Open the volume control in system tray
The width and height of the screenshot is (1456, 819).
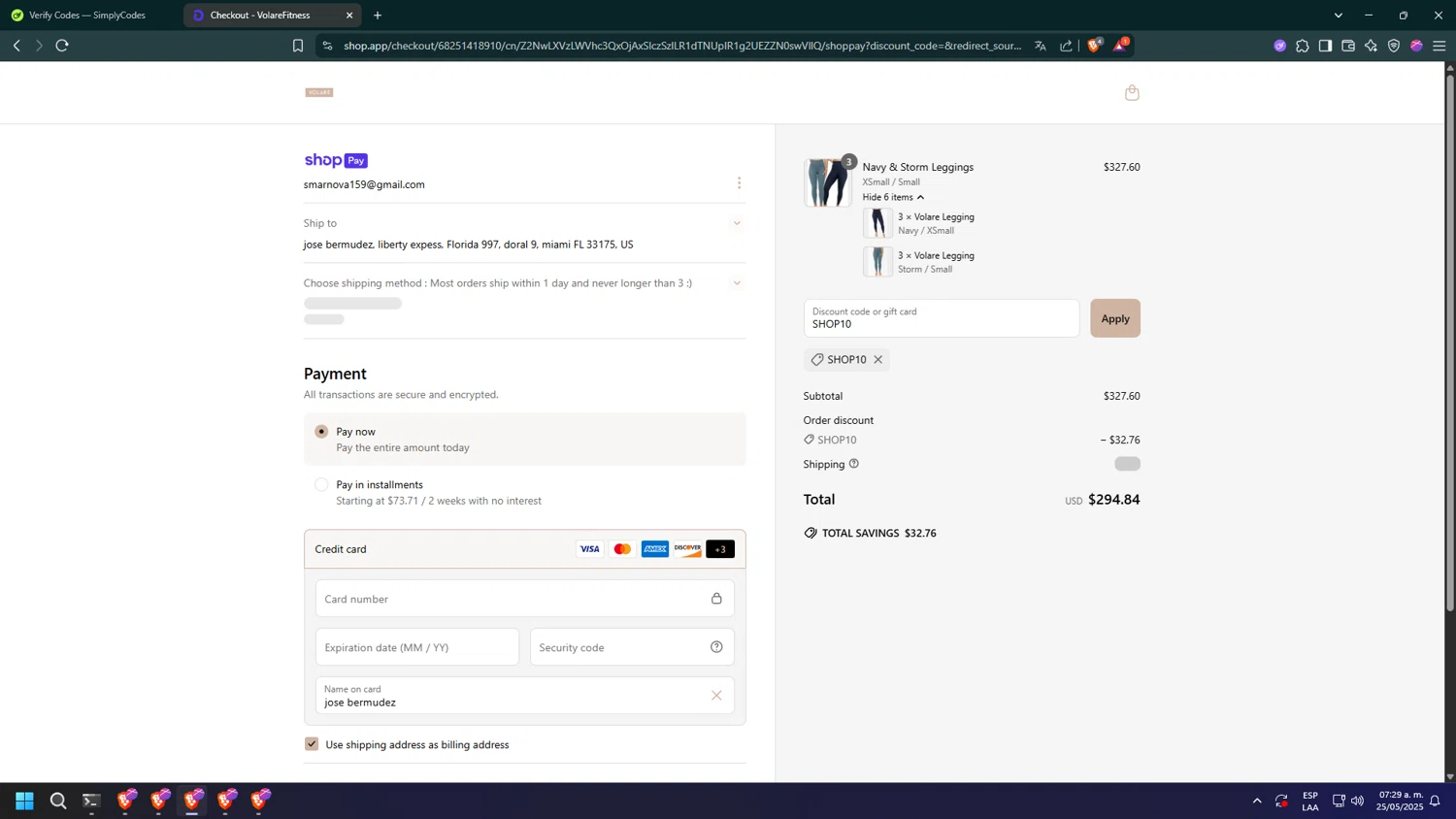click(x=1357, y=801)
